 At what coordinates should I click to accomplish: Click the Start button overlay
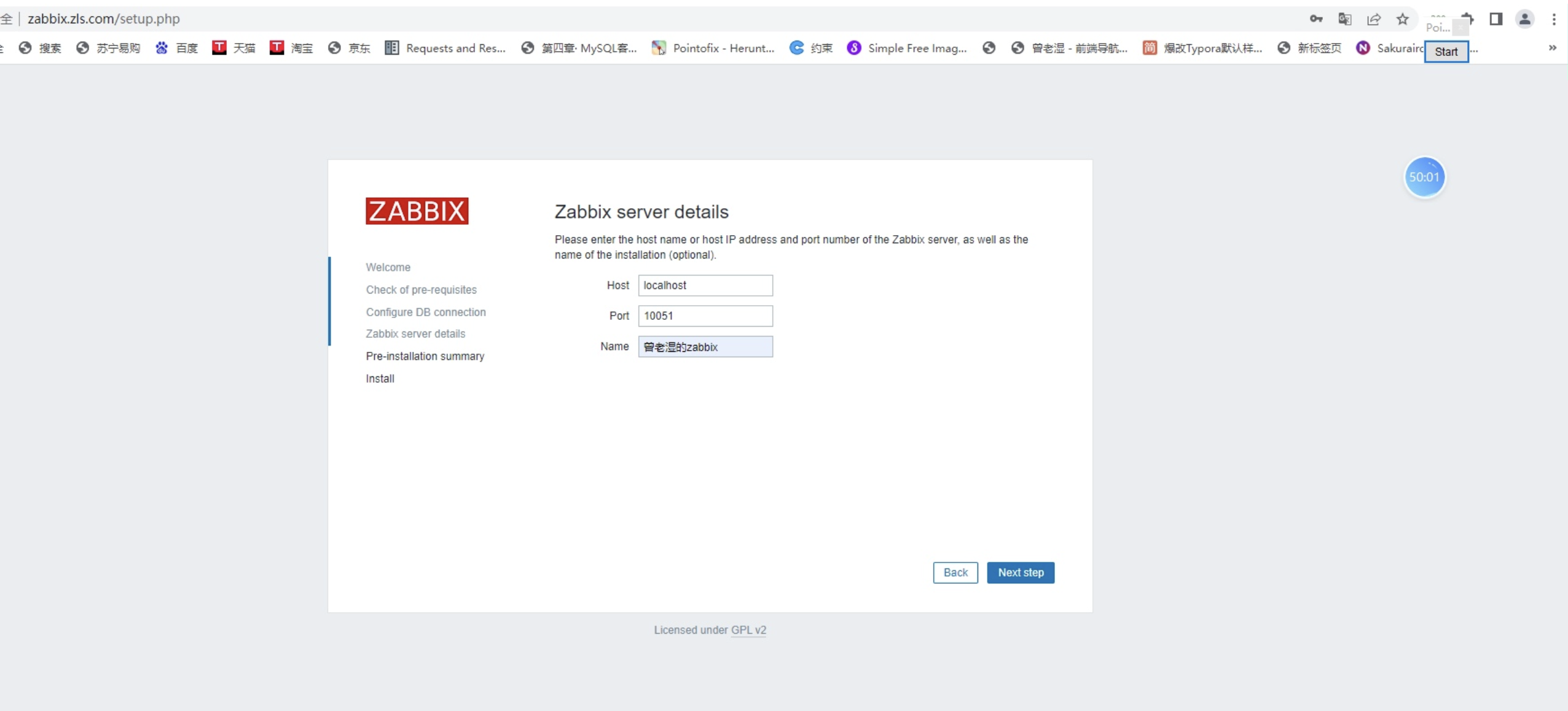[x=1446, y=52]
